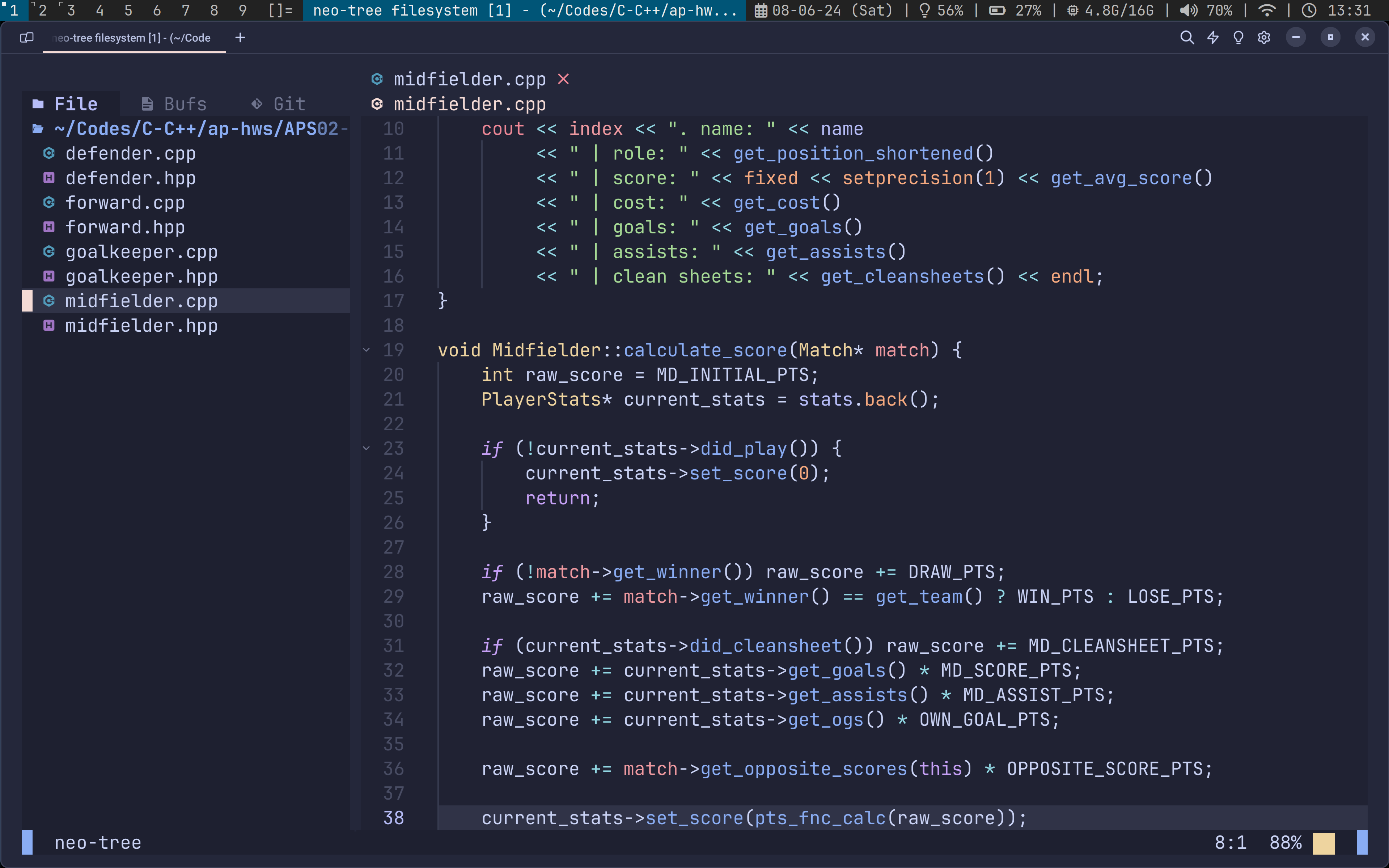Open defender.hpp in the file tree
Image resolution: width=1389 pixels, height=868 pixels.
click(130, 178)
